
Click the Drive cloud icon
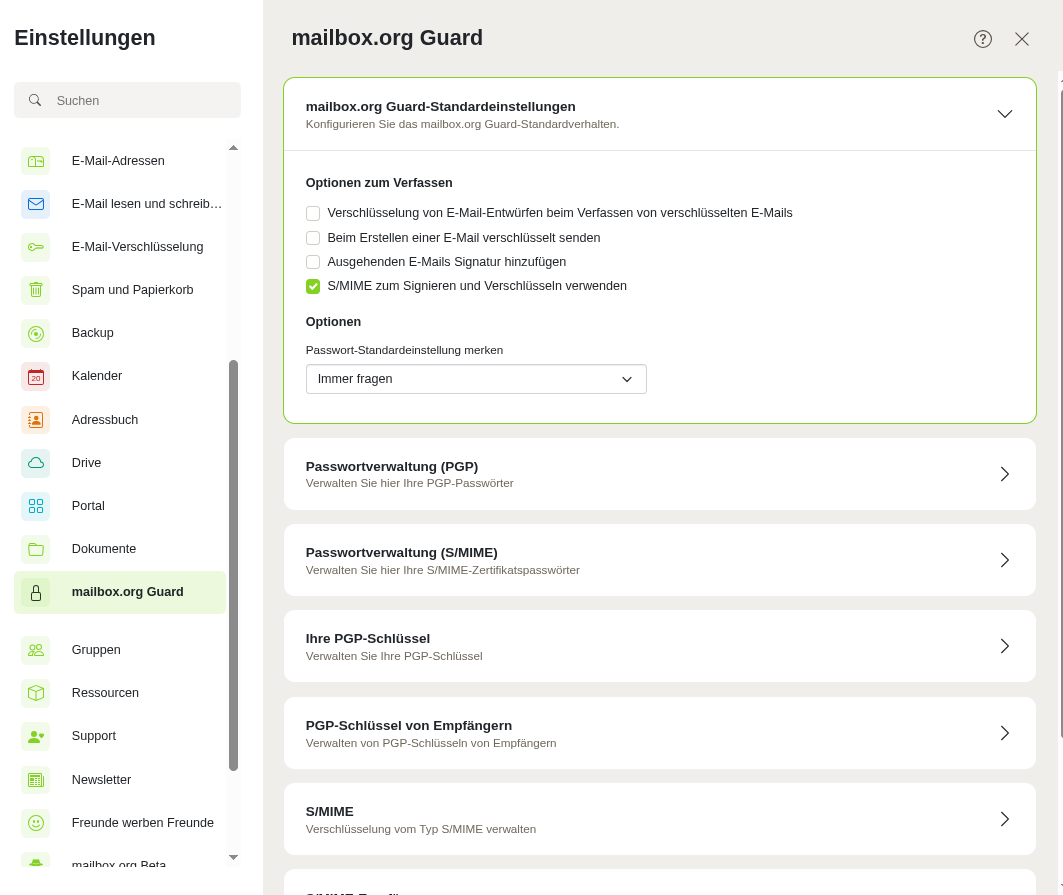(36, 463)
